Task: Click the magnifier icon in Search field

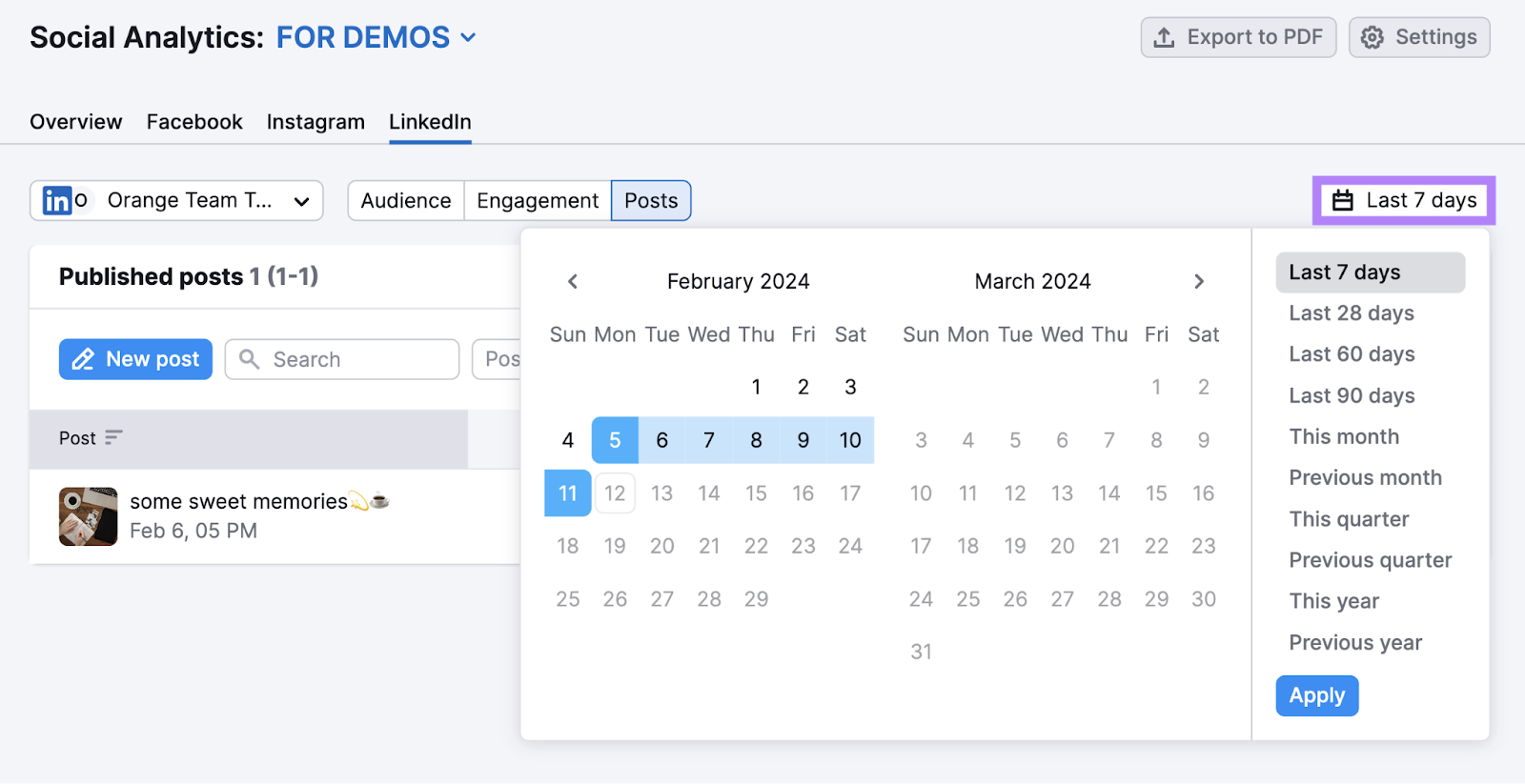Action: click(250, 359)
